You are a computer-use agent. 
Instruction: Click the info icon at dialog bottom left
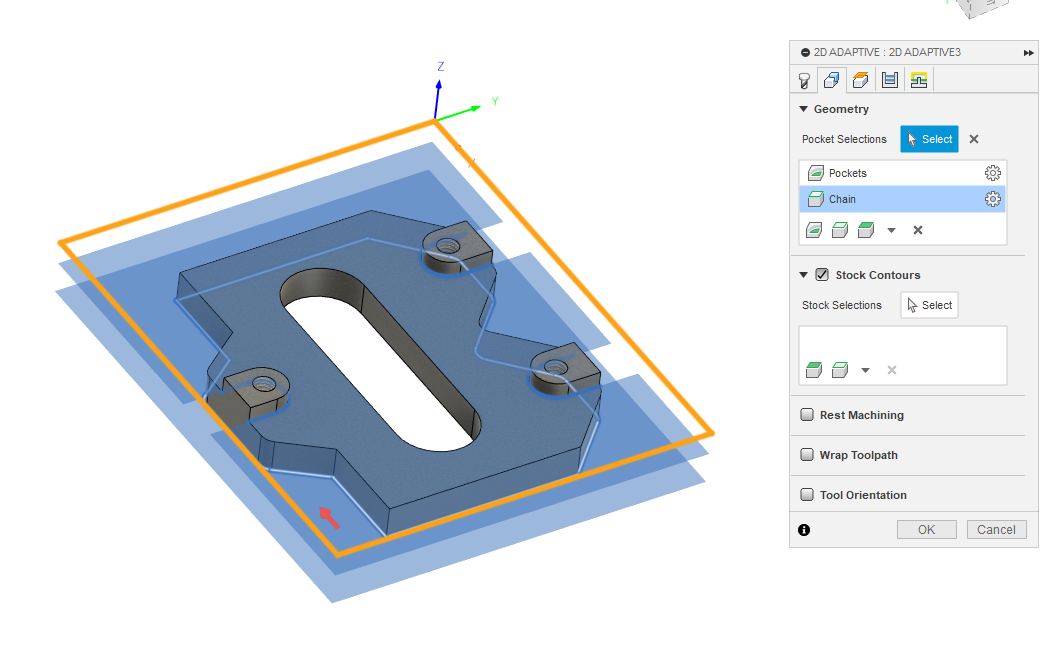804,529
